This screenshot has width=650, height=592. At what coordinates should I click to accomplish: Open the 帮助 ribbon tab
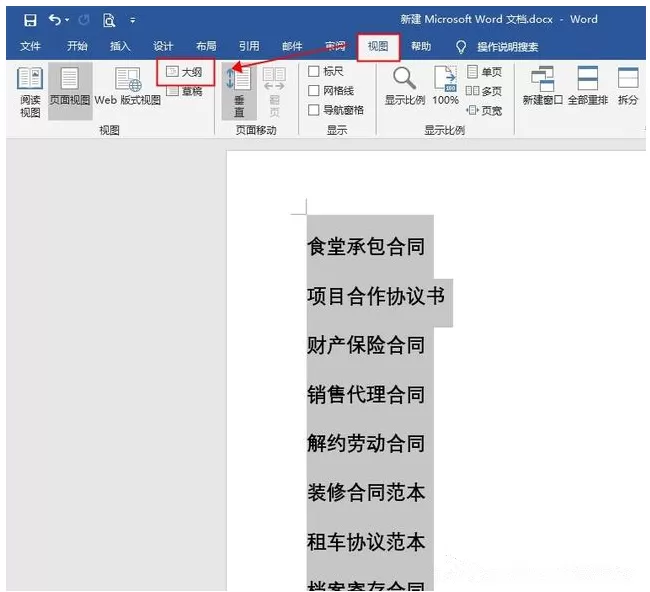[421, 46]
